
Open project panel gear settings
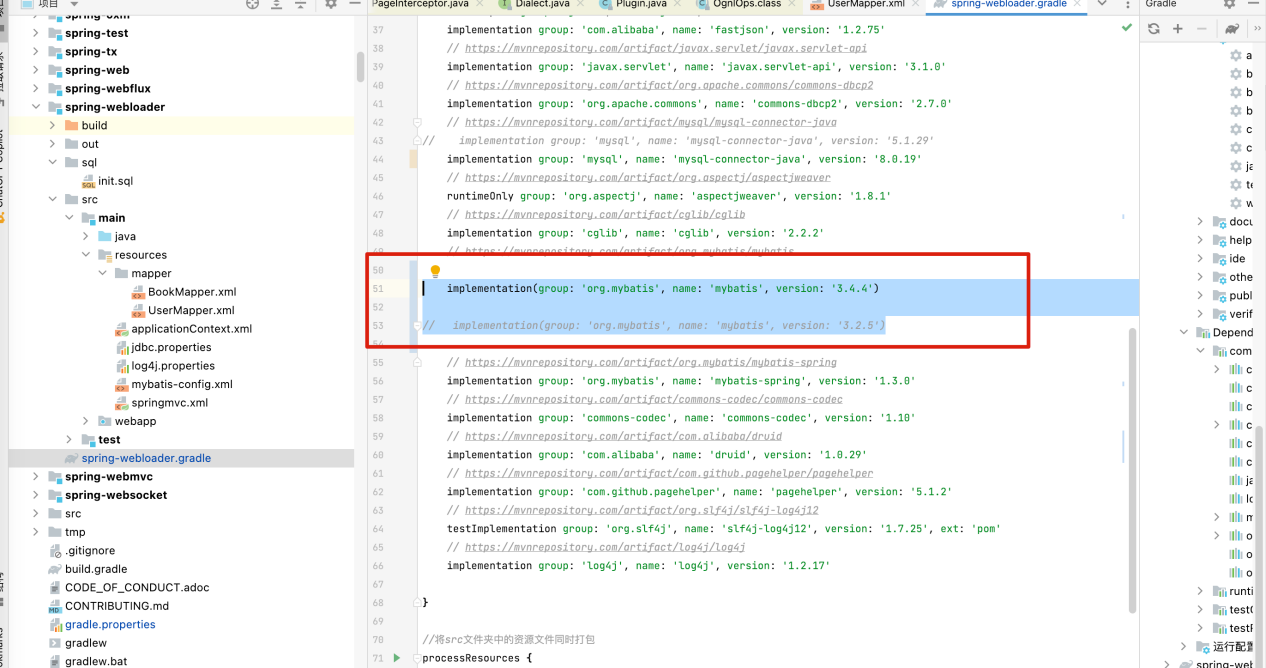pos(331,5)
